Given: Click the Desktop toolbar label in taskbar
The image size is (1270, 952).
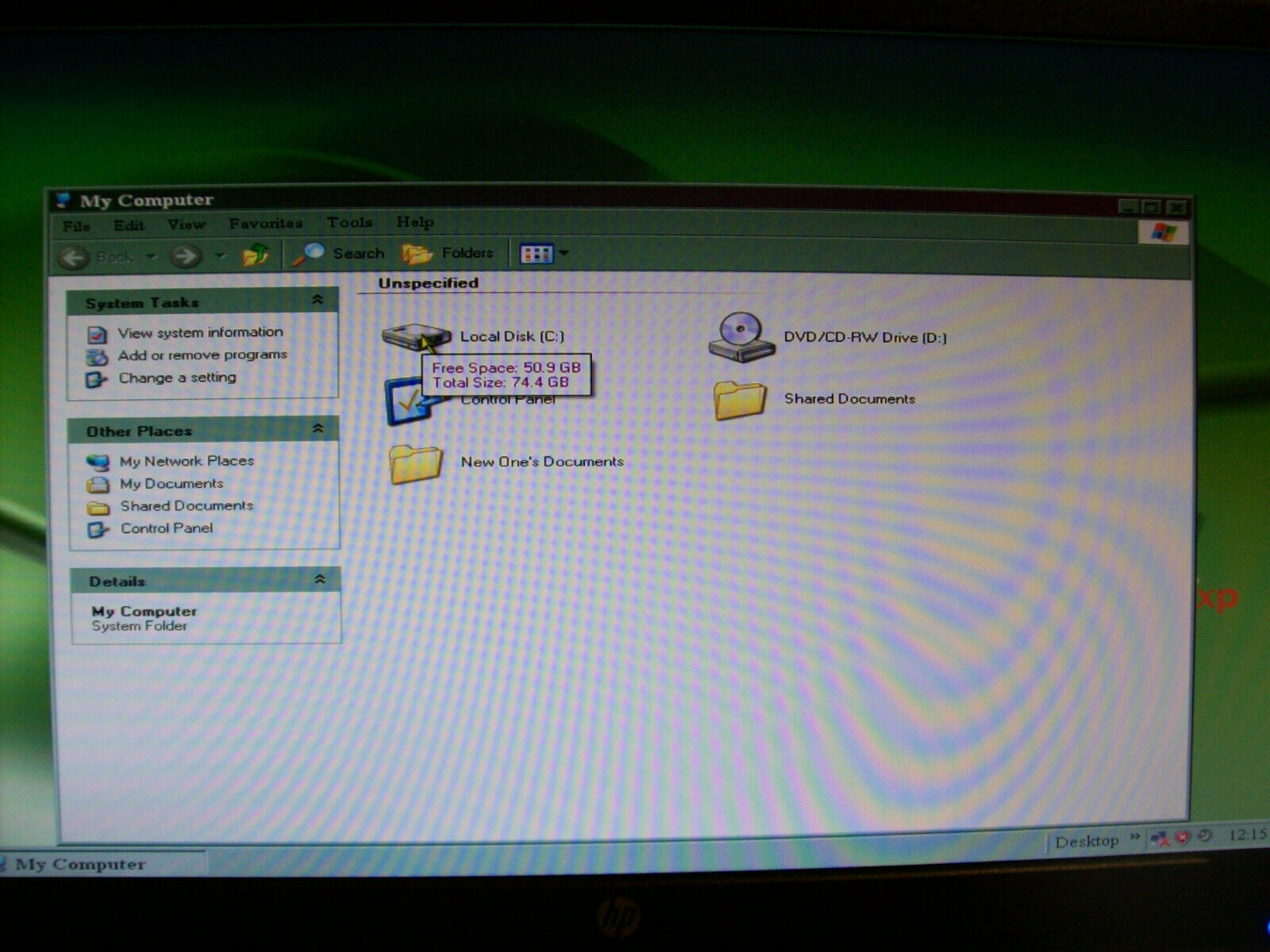Looking at the screenshot, I should point(1087,841).
